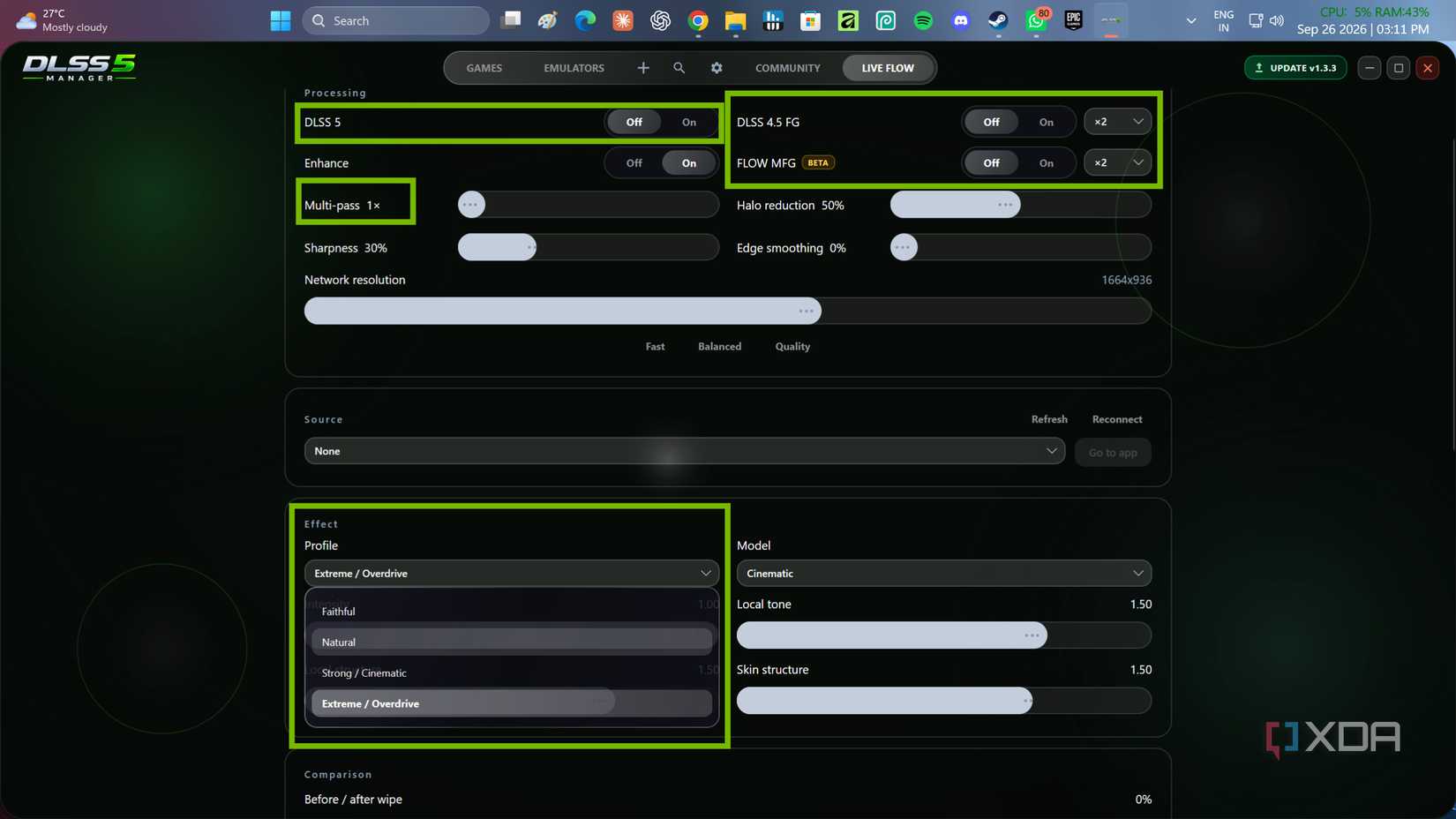Click the UPDATE v1.3.3 button

point(1295,68)
